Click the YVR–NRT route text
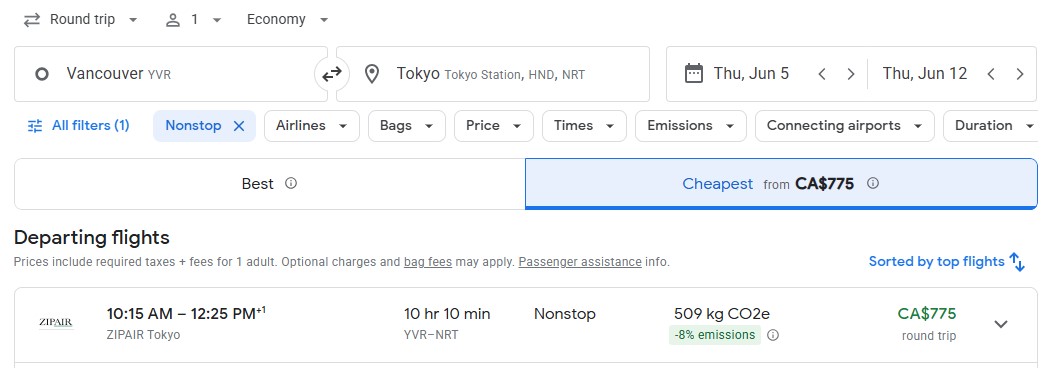 pos(431,335)
